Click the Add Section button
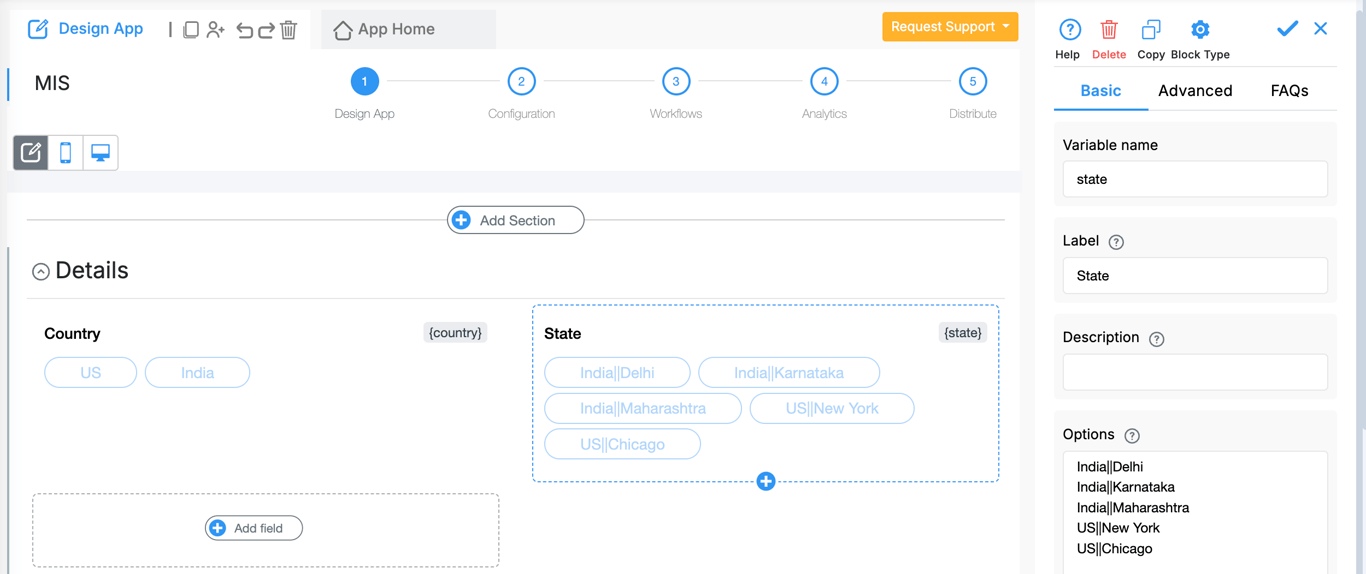This screenshot has height=574, width=1366. (x=516, y=220)
